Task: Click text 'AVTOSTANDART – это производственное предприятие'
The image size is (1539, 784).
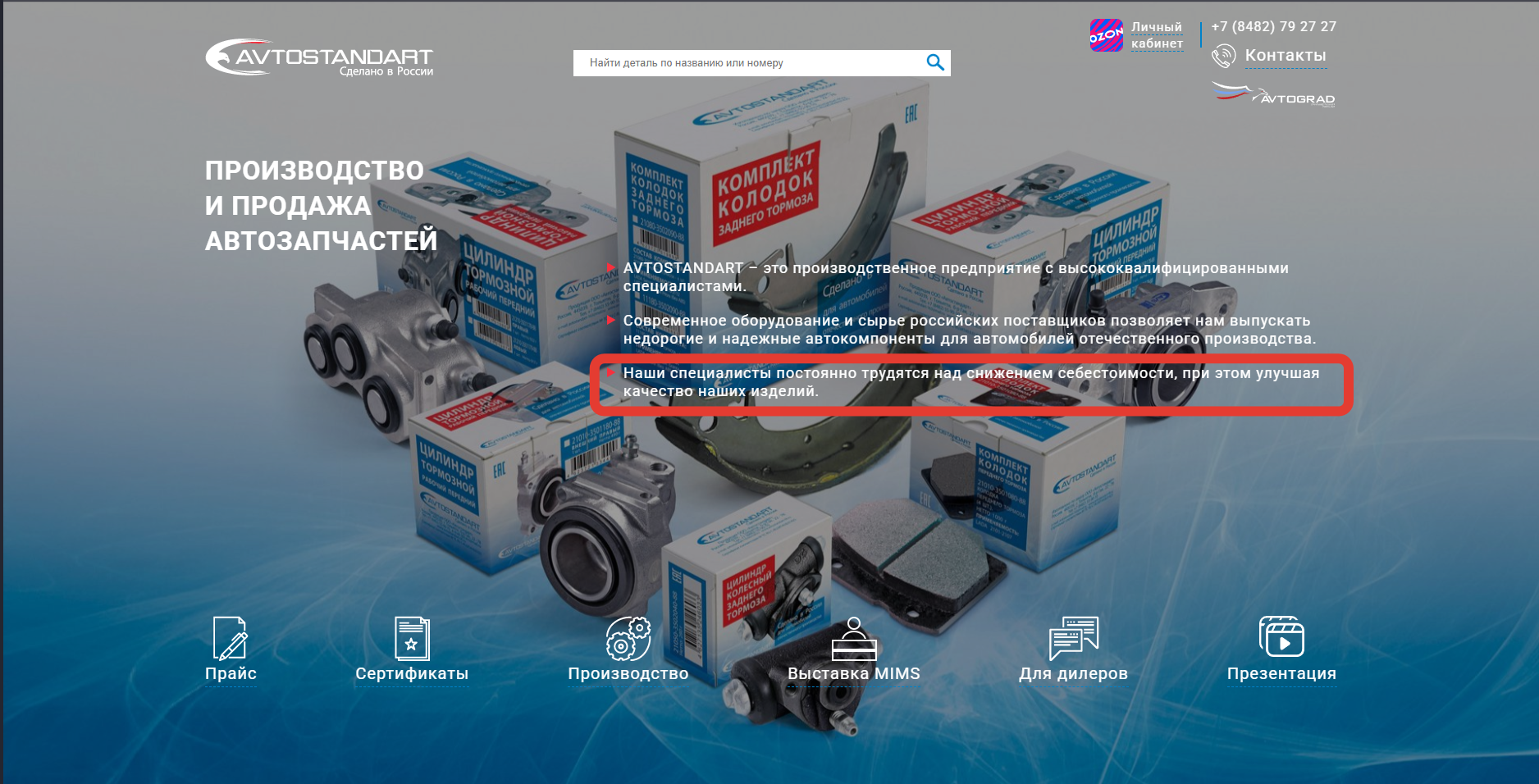Action: (831, 268)
